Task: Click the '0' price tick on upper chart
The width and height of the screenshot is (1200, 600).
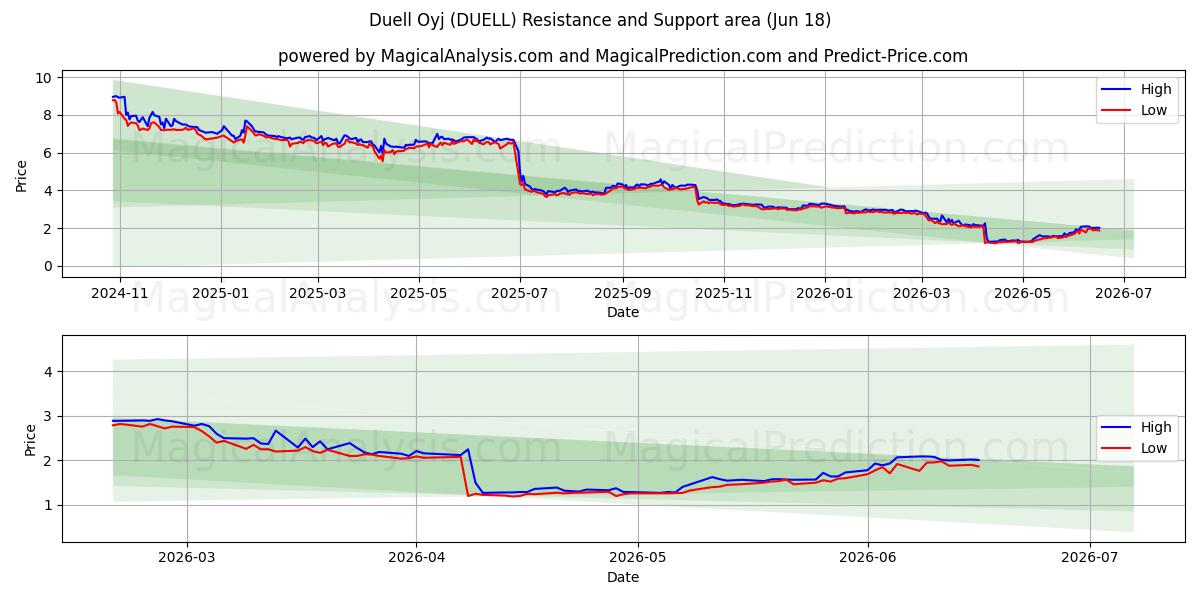Action: pyautogui.click(x=50, y=266)
